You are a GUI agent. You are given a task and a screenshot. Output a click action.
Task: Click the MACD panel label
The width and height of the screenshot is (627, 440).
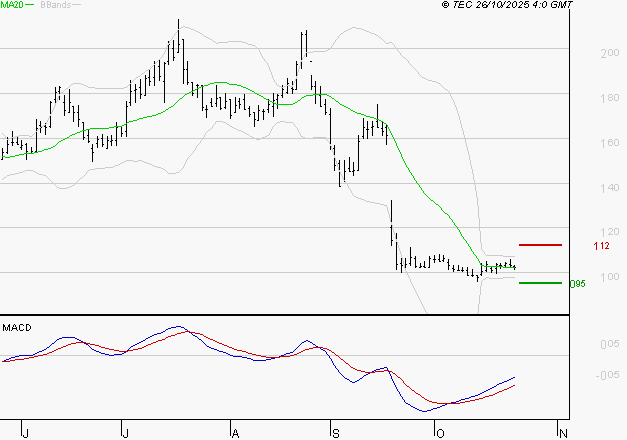click(x=17, y=328)
